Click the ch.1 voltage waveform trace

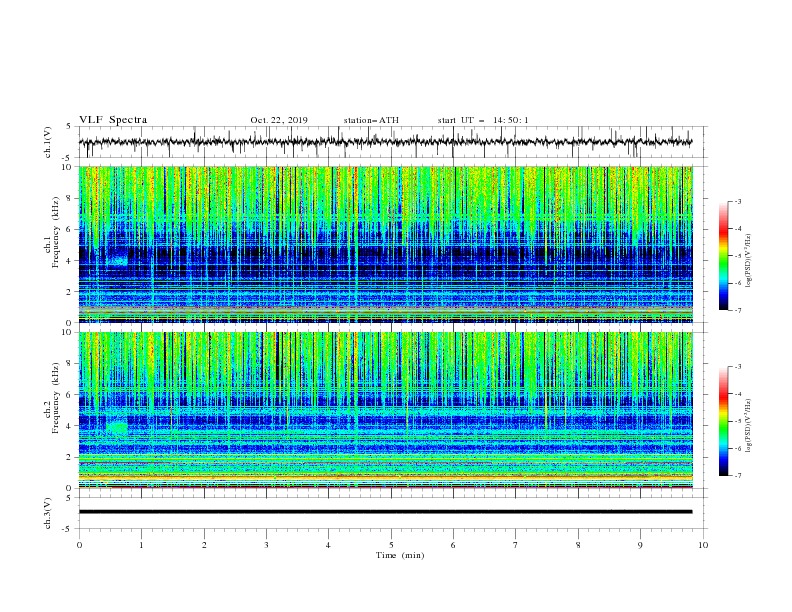tap(385, 142)
